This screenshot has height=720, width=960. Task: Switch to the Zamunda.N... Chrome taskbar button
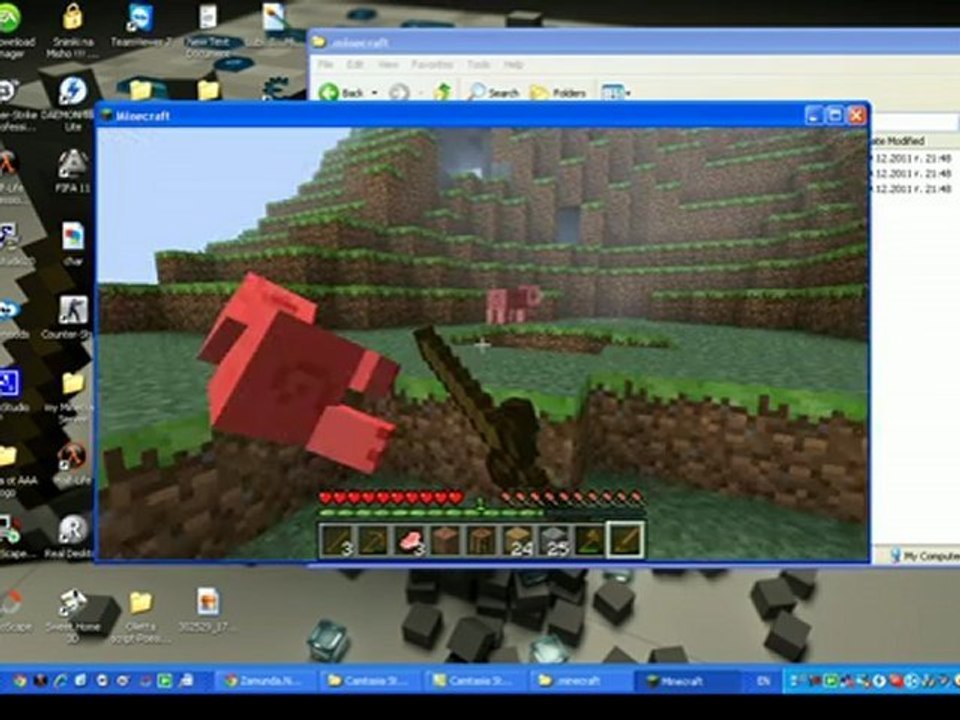point(264,681)
